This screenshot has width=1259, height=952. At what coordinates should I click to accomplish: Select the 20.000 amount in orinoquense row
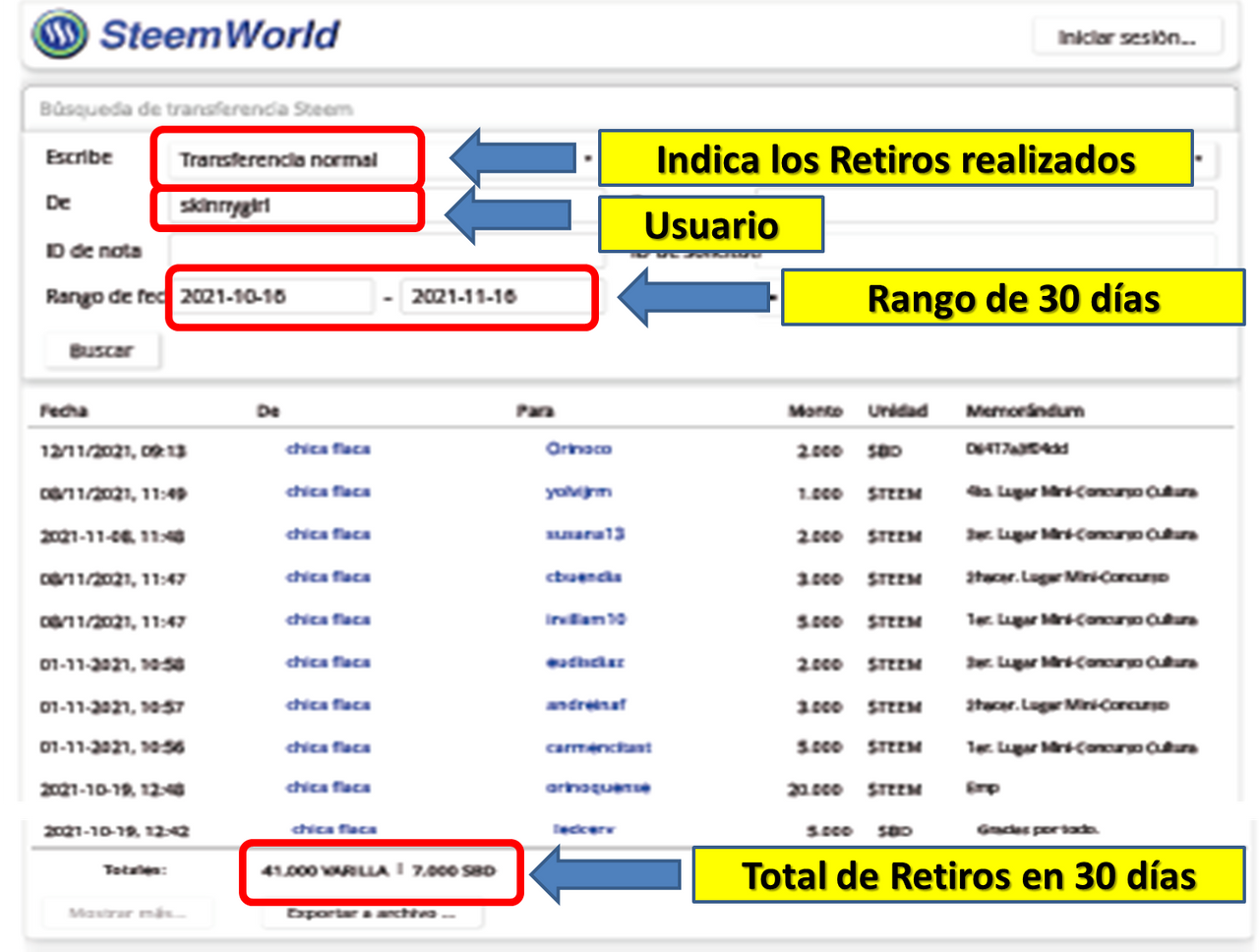tap(815, 790)
